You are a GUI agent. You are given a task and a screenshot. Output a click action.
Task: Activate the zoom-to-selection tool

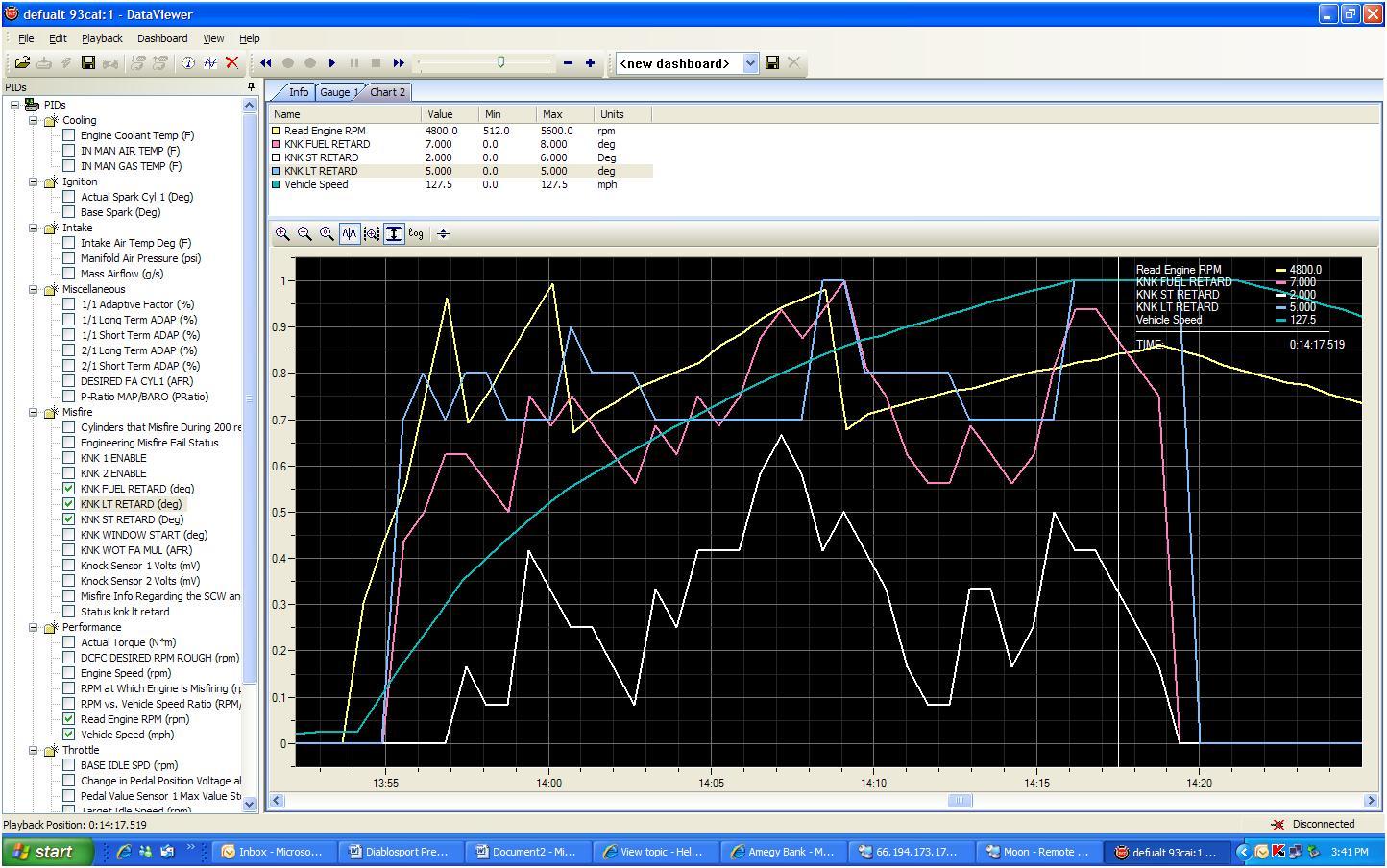coord(372,233)
